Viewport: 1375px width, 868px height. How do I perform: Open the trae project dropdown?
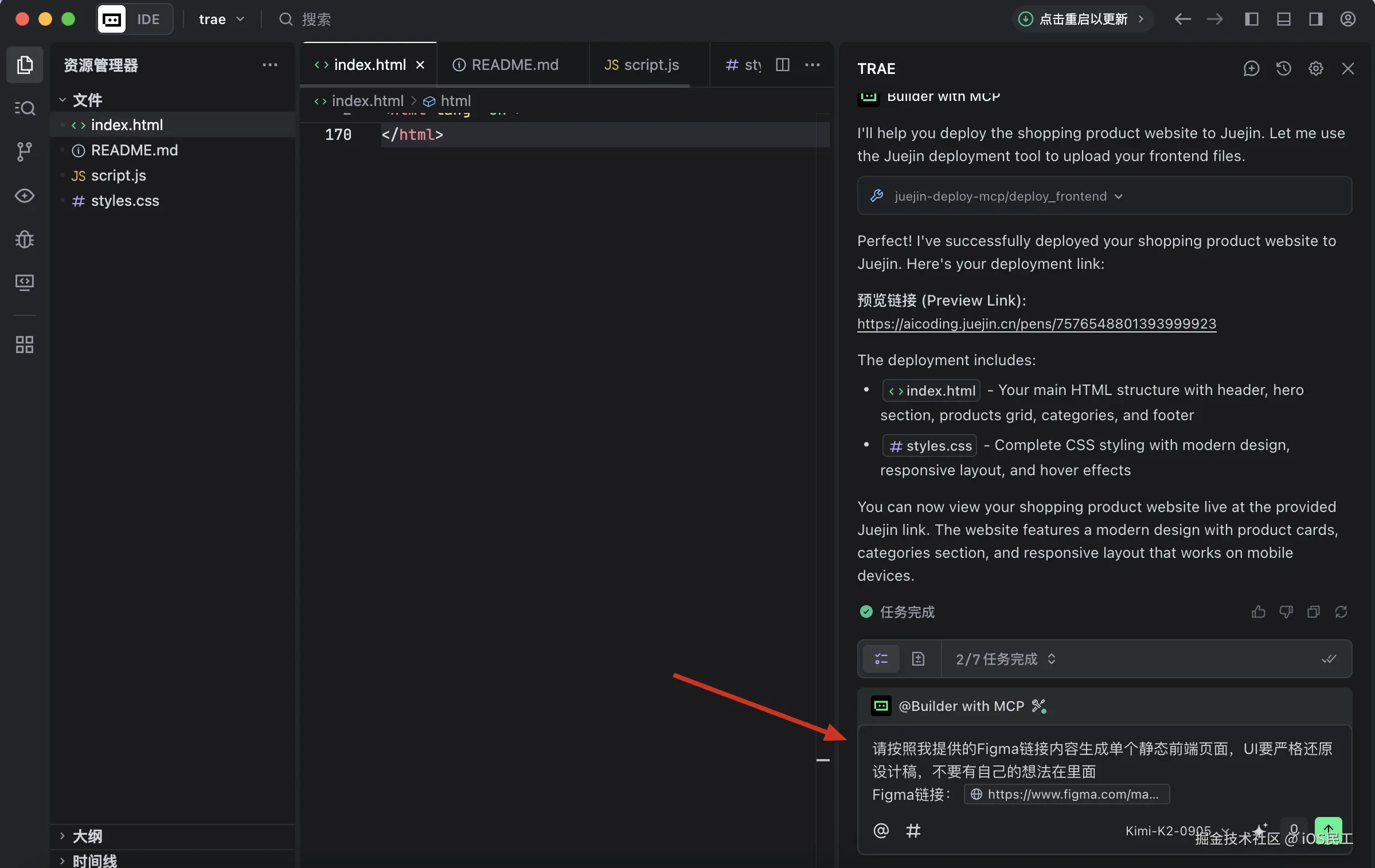(x=221, y=19)
